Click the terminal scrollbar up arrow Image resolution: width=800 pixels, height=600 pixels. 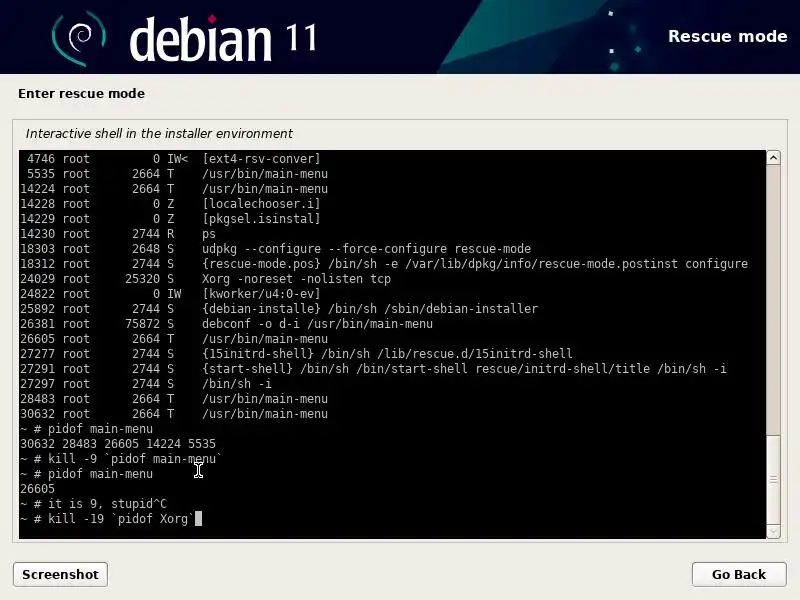pos(773,158)
